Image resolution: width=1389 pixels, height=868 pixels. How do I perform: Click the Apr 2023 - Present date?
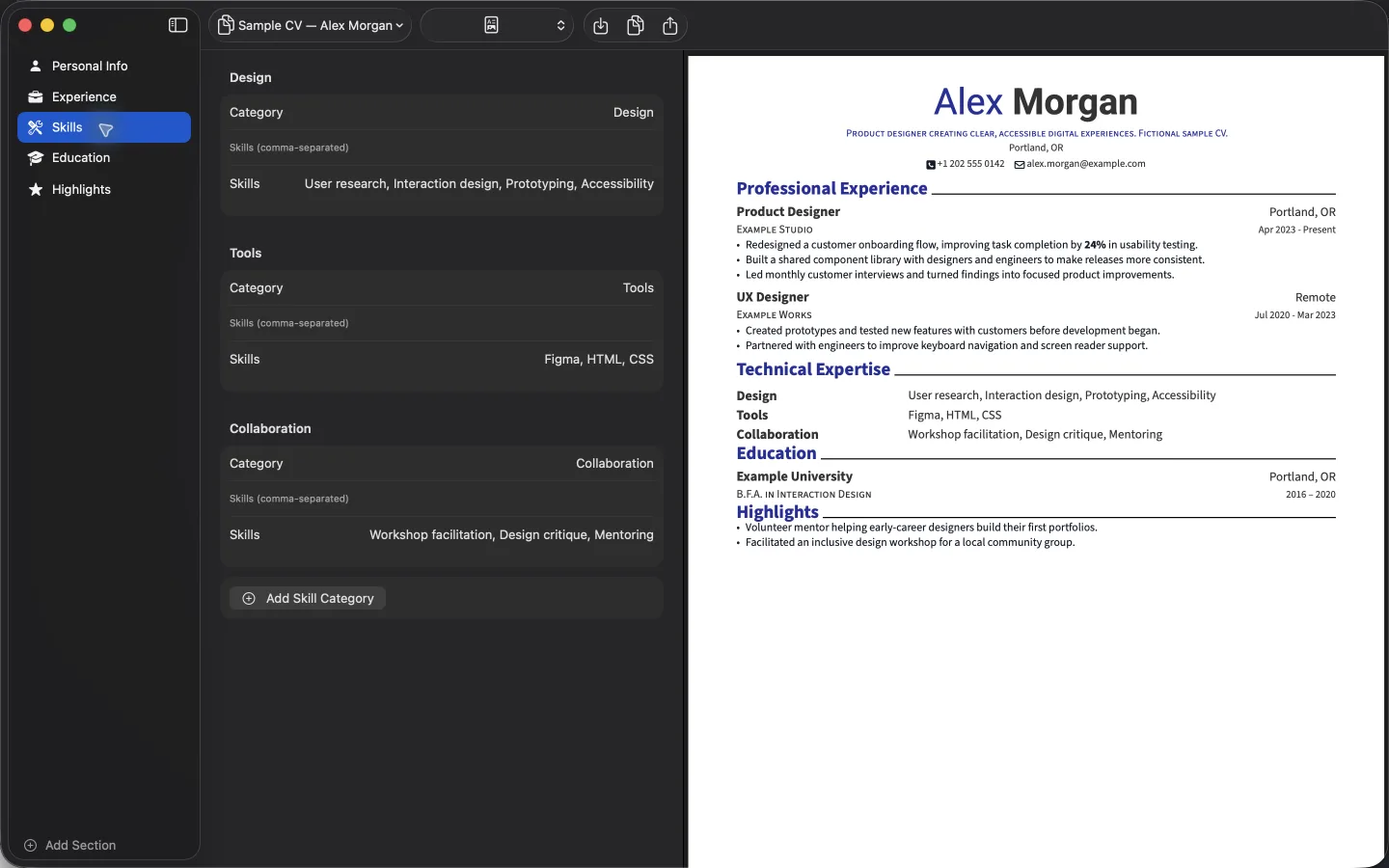(x=1296, y=230)
